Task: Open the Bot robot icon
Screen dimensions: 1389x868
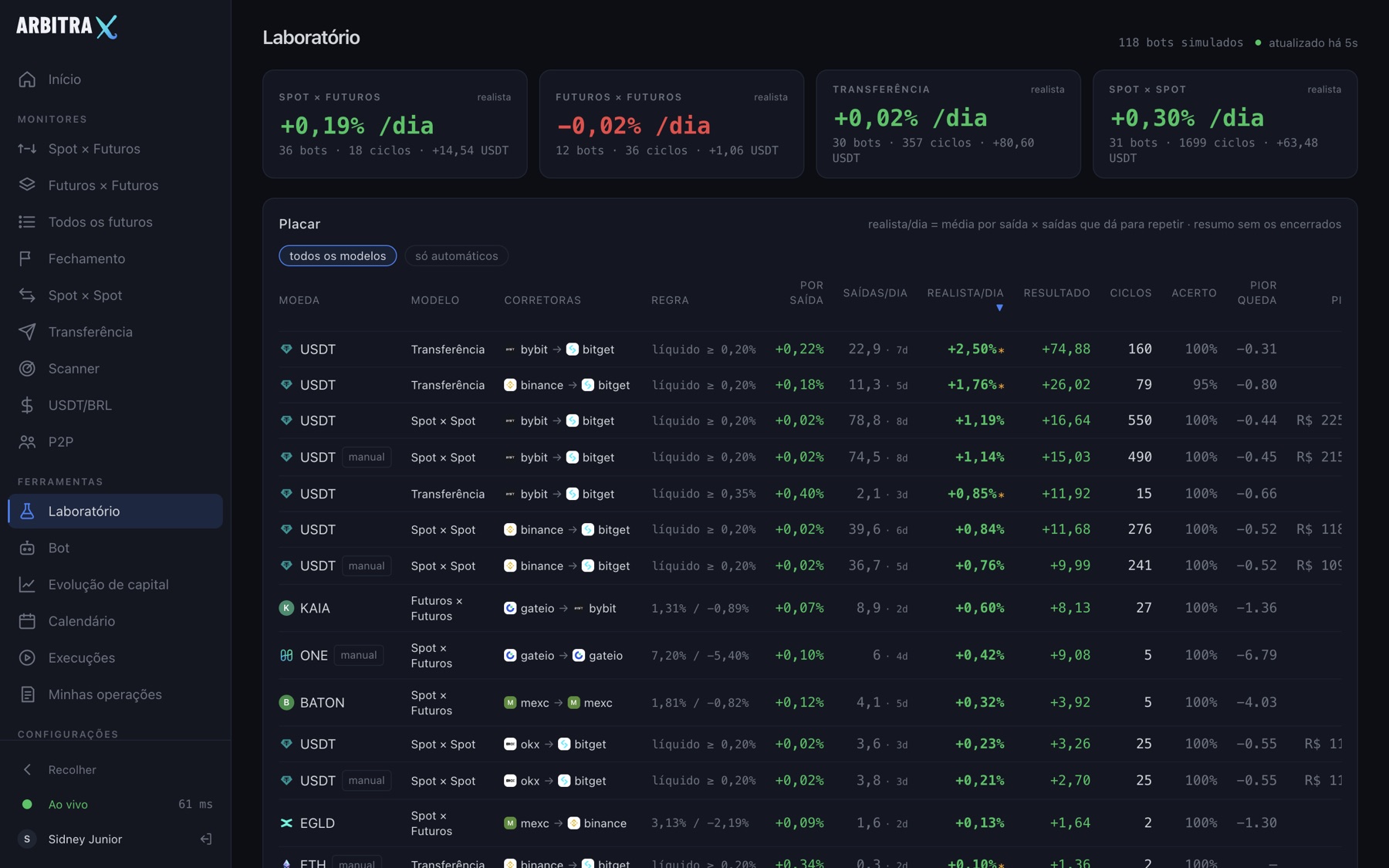Action: (x=27, y=548)
